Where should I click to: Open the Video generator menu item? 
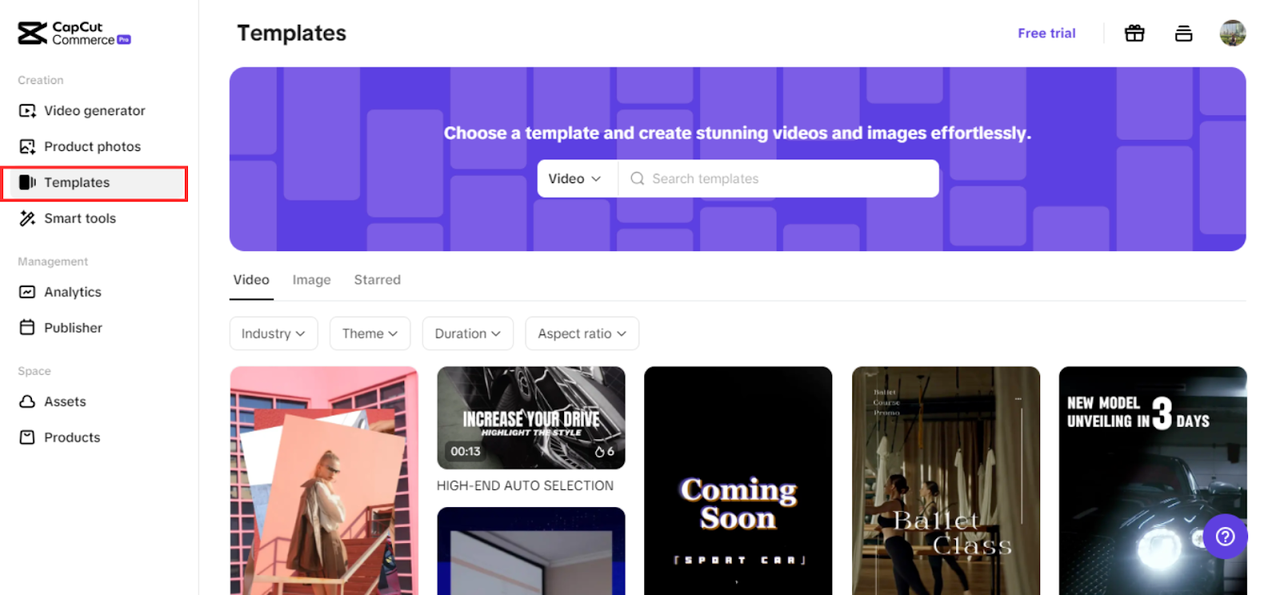[x=95, y=111]
